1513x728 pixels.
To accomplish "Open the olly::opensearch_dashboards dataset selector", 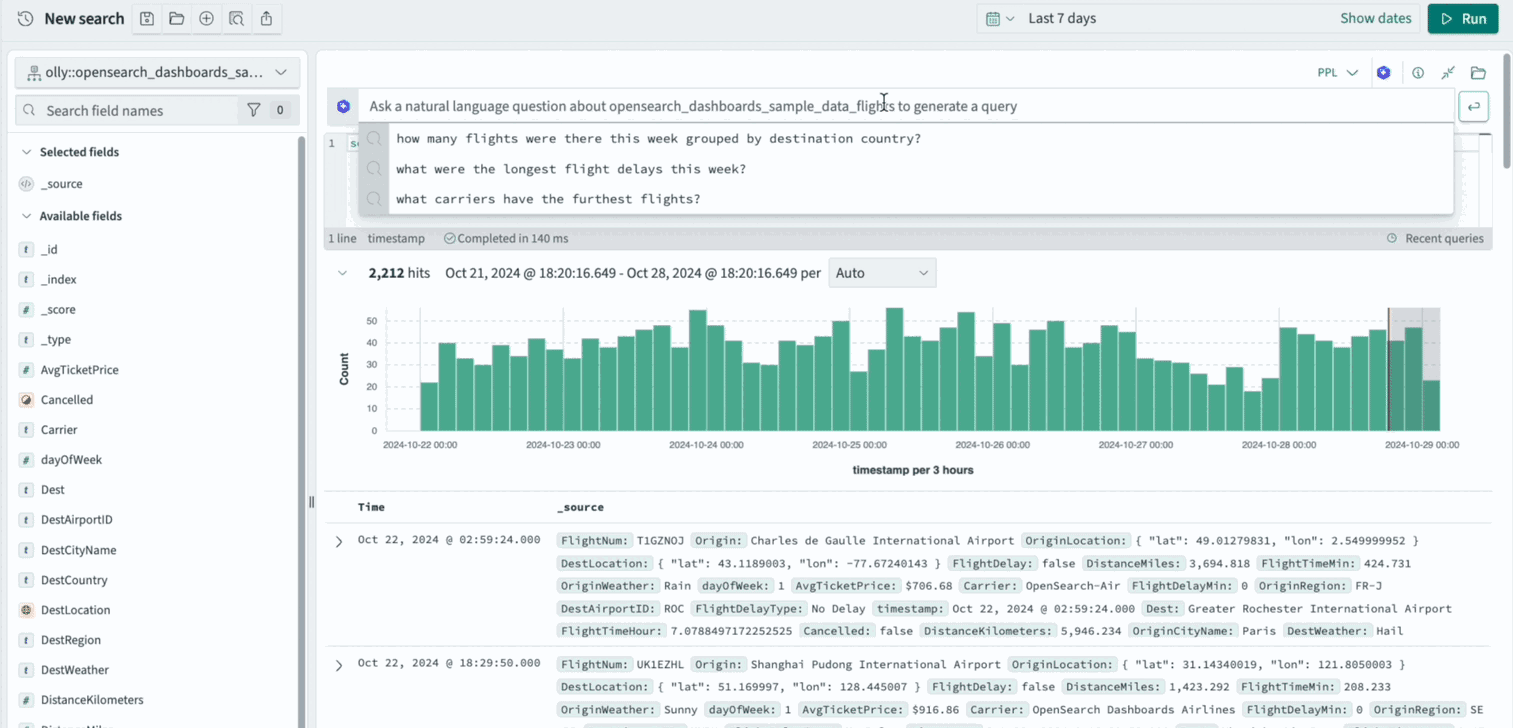I will click(157, 73).
